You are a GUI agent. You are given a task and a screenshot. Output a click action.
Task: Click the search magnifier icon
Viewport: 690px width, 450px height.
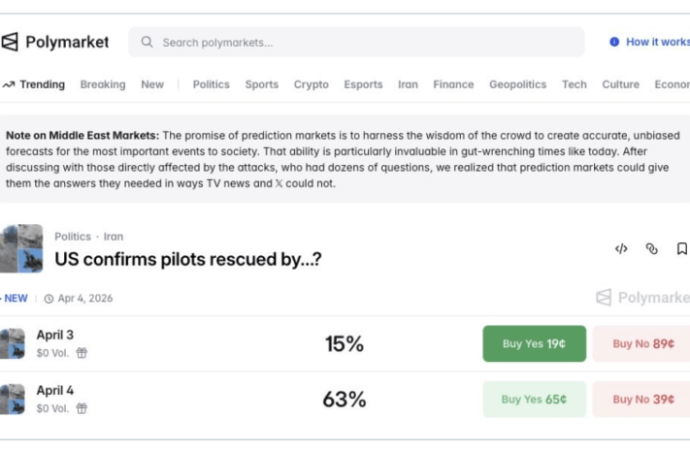pos(147,42)
